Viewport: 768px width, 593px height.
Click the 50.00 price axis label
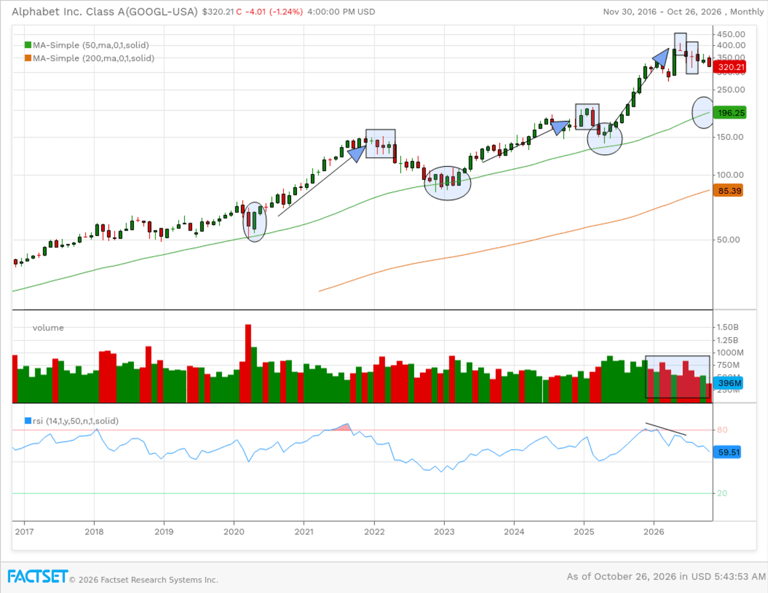click(x=728, y=239)
